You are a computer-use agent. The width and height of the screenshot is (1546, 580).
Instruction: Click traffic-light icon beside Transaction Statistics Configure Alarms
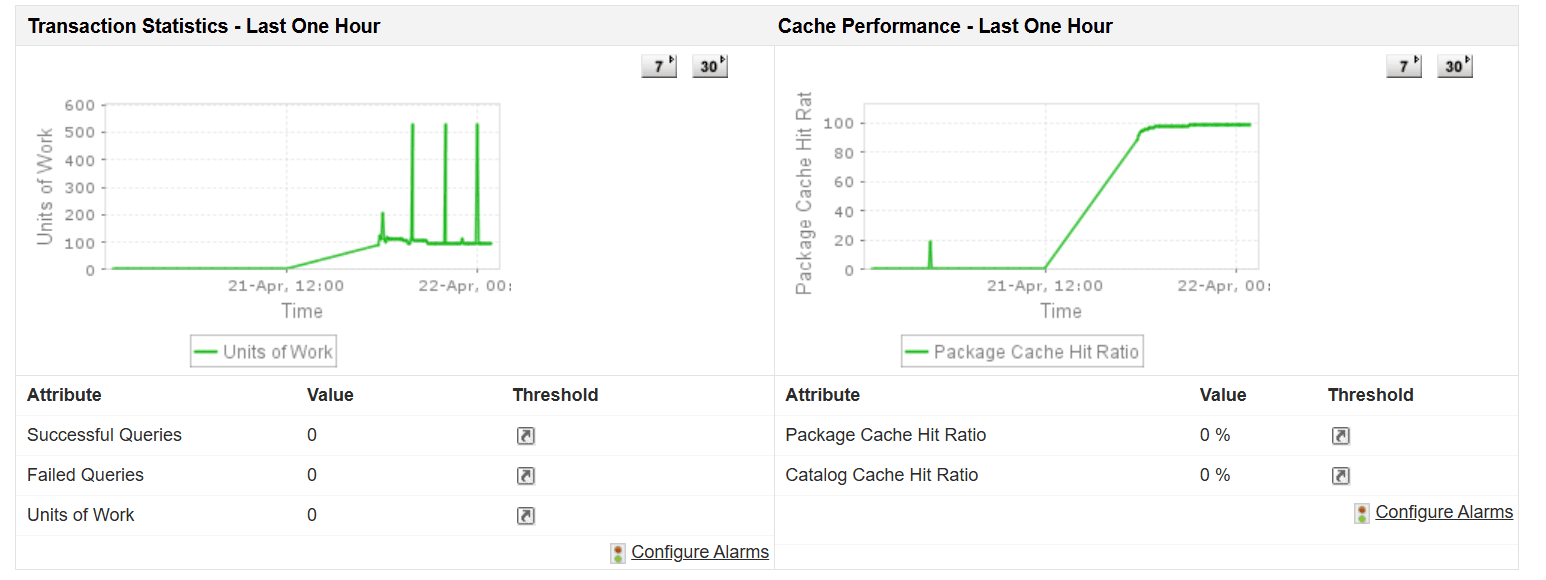(x=616, y=552)
